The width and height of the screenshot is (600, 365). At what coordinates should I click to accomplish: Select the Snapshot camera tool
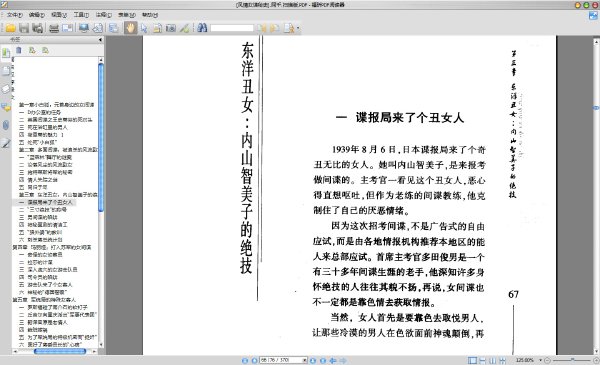coord(171,28)
